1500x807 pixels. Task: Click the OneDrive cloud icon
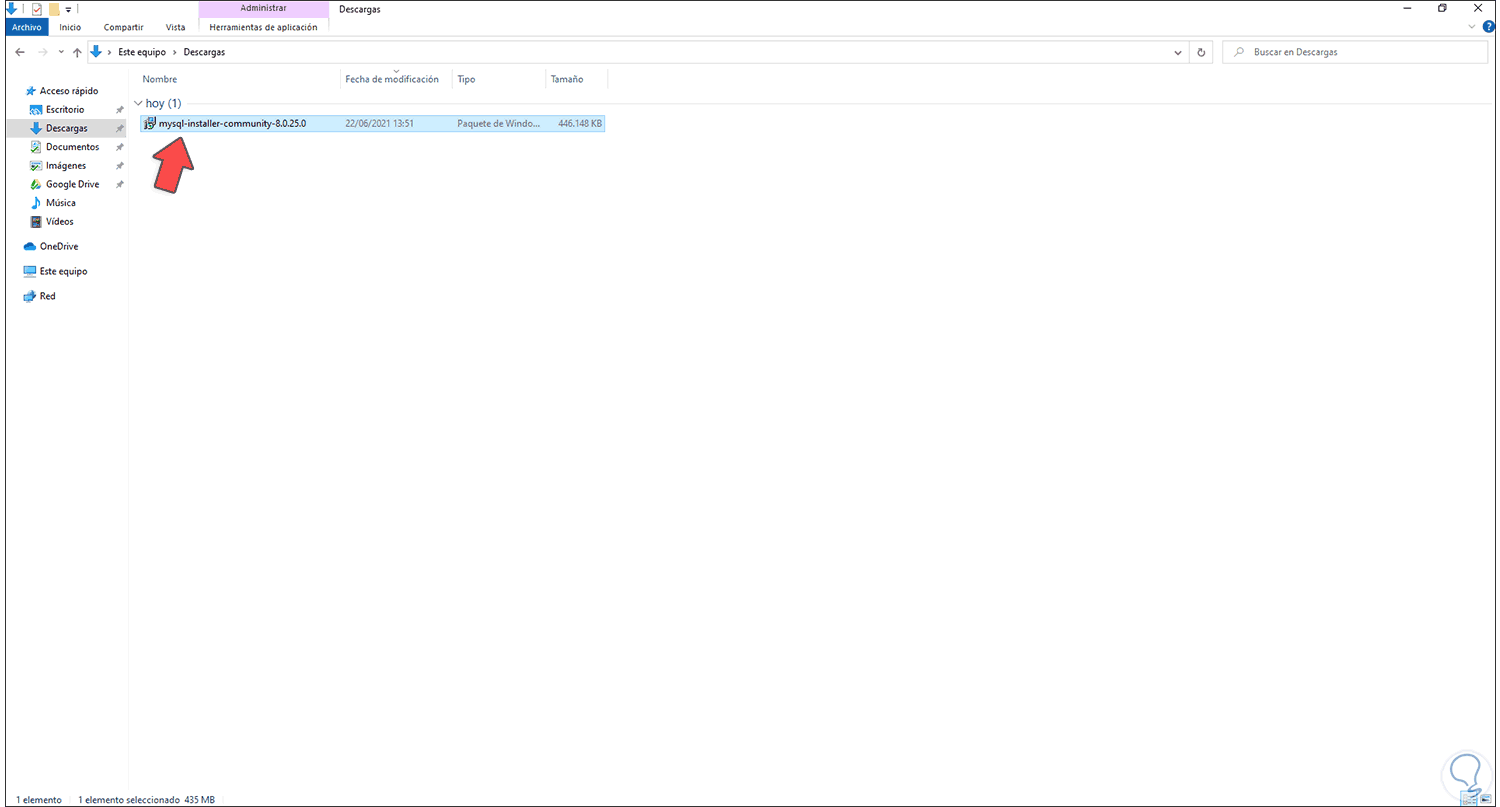coord(30,246)
